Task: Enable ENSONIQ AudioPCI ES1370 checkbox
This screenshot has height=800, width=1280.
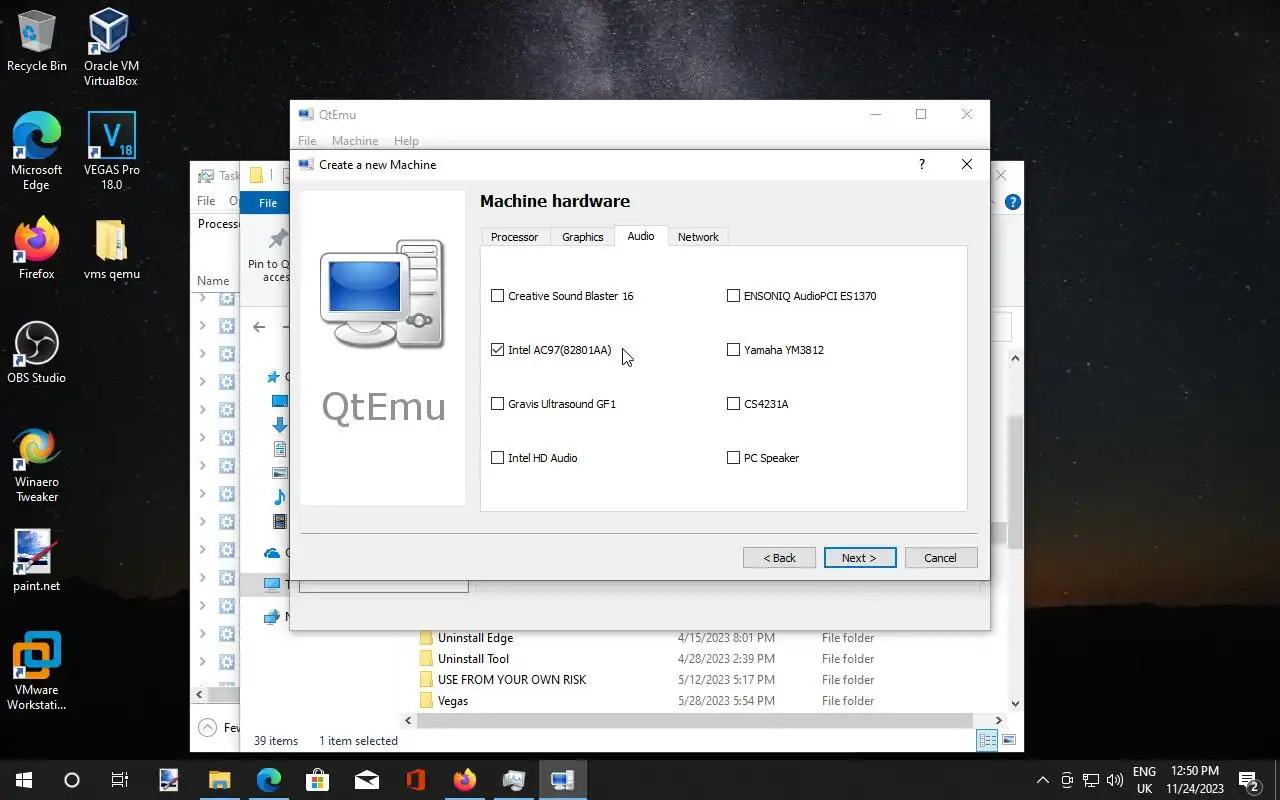Action: (733, 296)
